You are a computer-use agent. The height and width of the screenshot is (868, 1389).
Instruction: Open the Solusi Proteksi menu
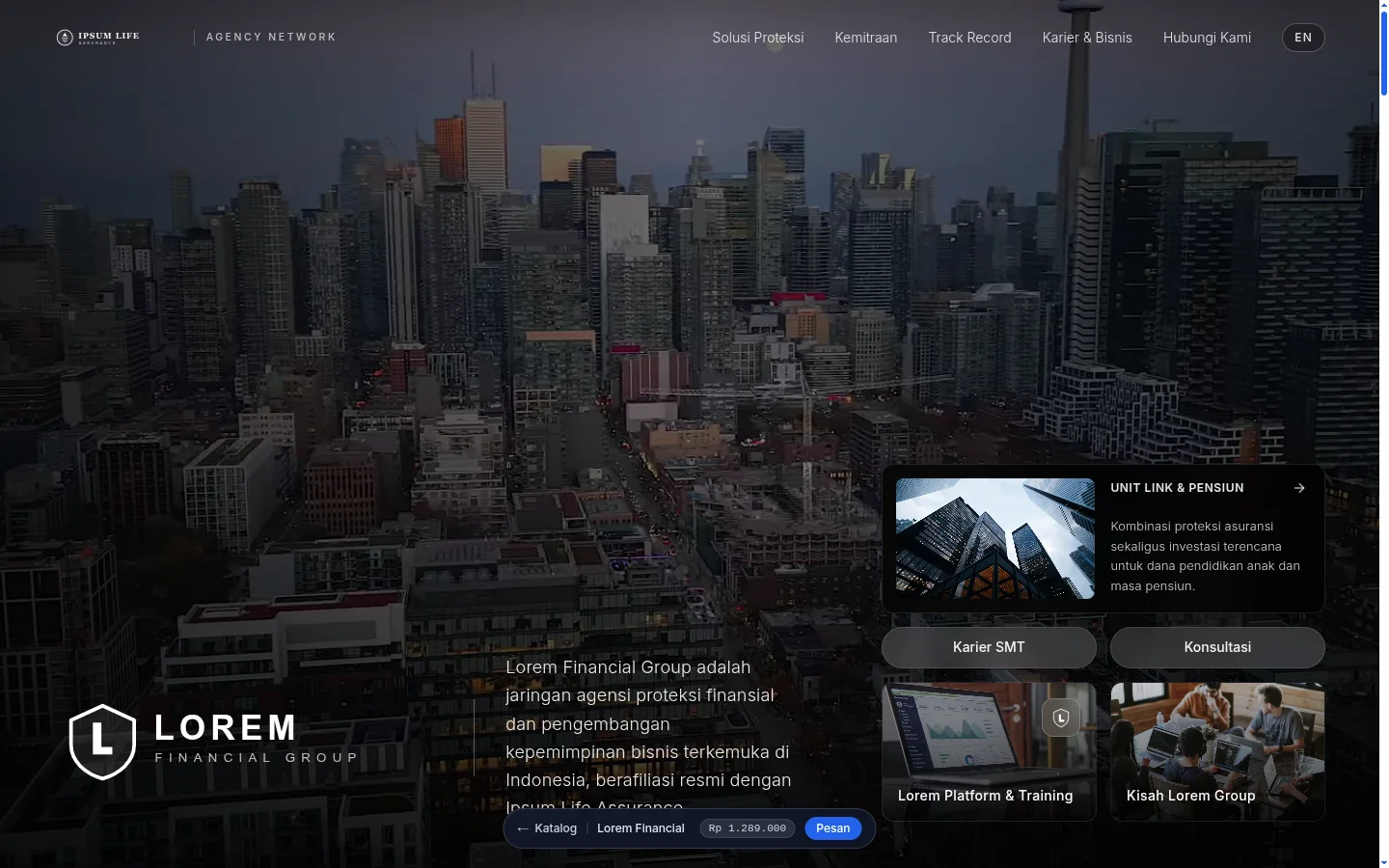758,38
